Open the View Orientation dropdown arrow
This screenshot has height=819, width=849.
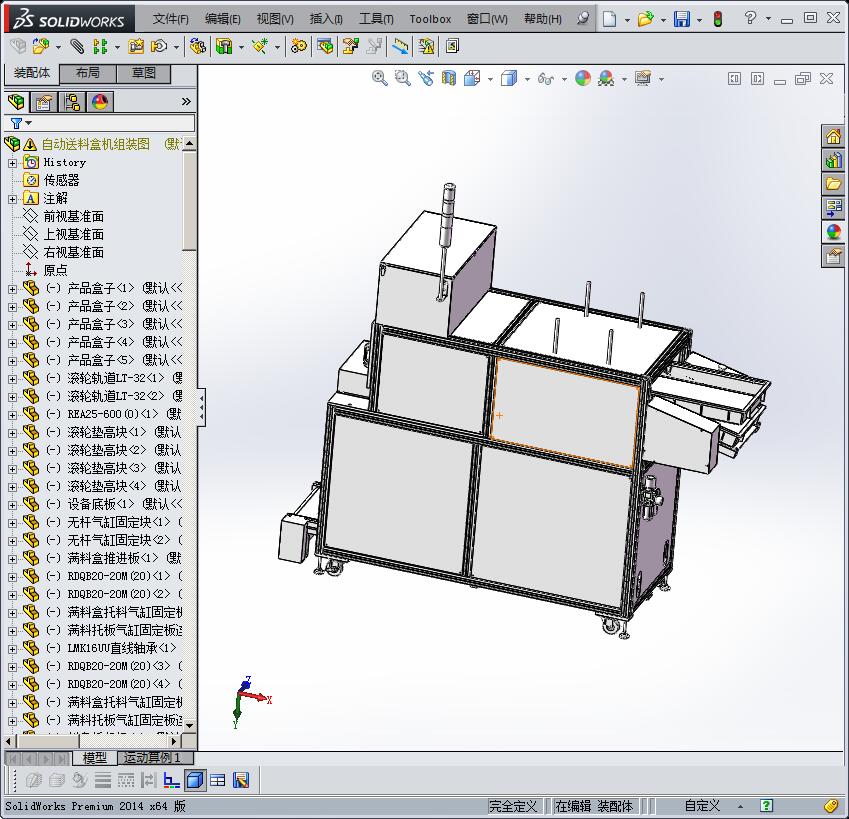(x=490, y=79)
